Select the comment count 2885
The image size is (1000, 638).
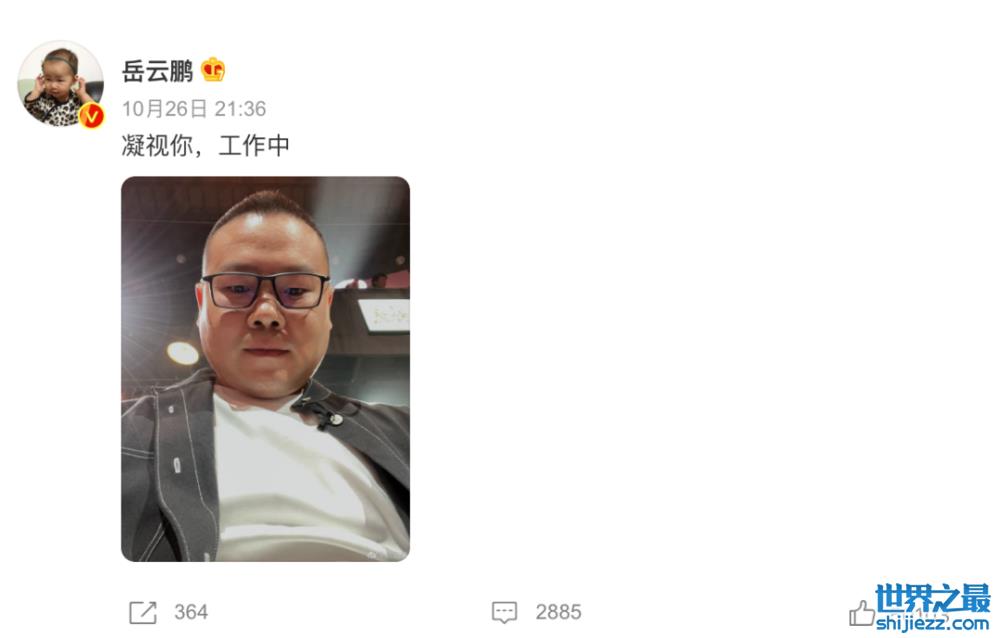pyautogui.click(x=558, y=612)
